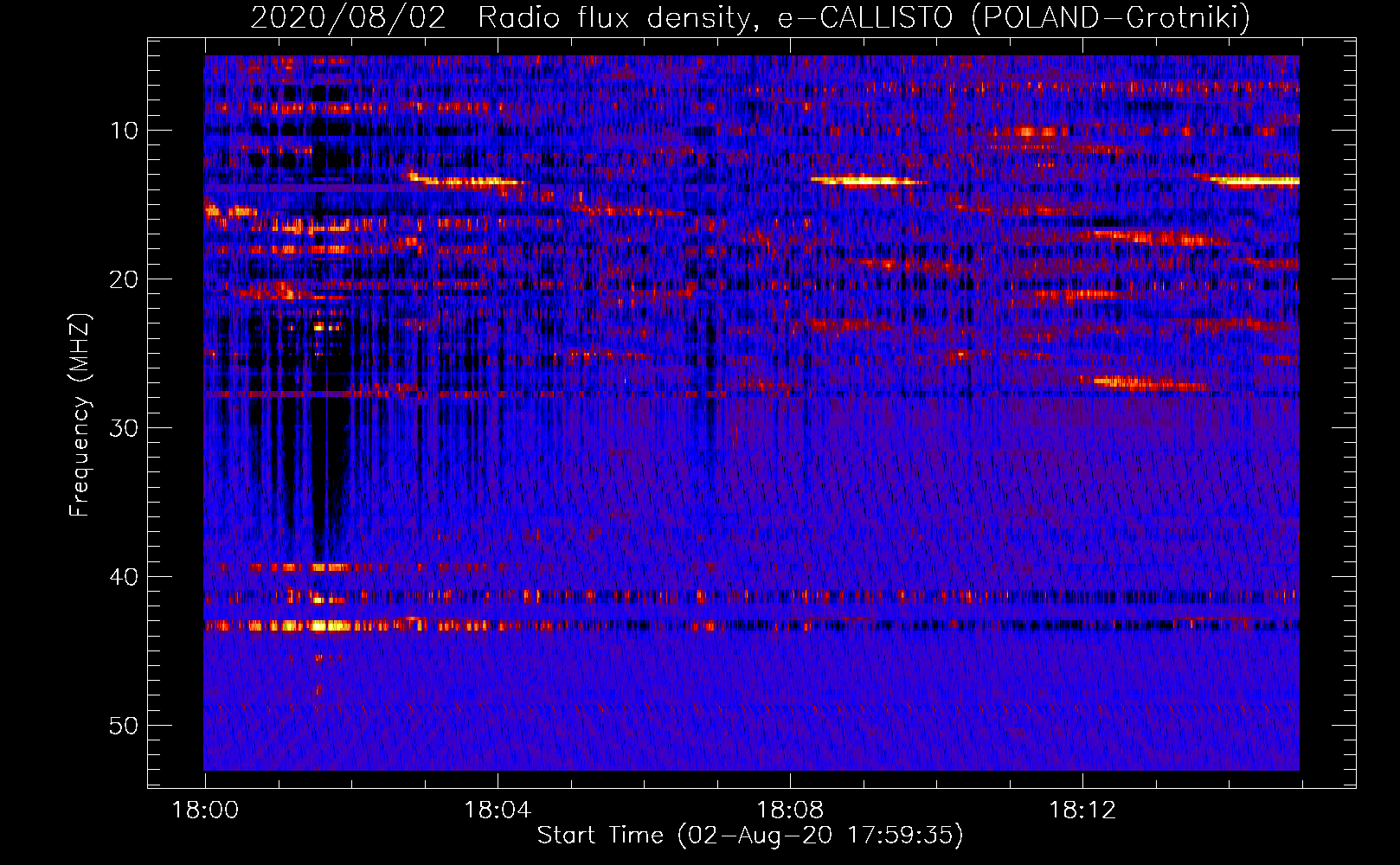1400x865 pixels.
Task: Click the plot title "2020/08/02 Radio flux density, e-CALLISTO (POLAND-Grotniki)"
Action: click(750, 18)
